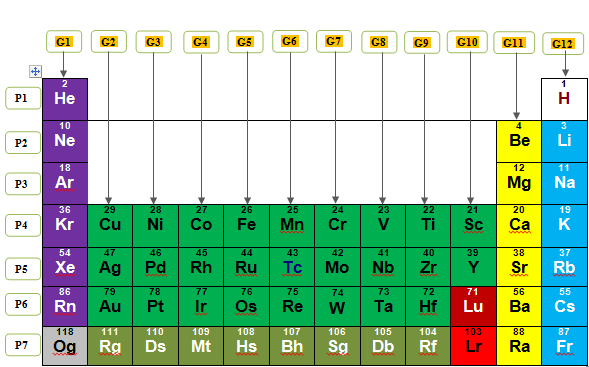Select the Sr strontium cell
This screenshot has height=367, width=589.
[x=519, y=267]
